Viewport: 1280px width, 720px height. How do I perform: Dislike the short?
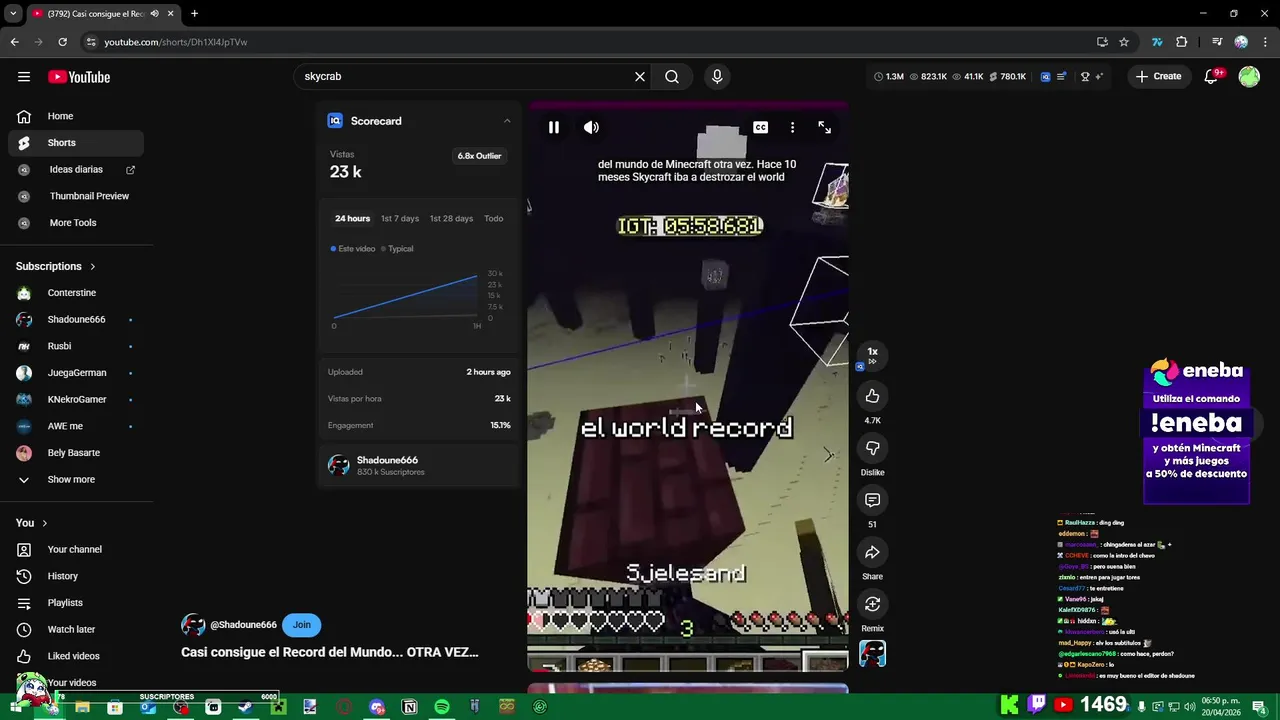coord(872,448)
